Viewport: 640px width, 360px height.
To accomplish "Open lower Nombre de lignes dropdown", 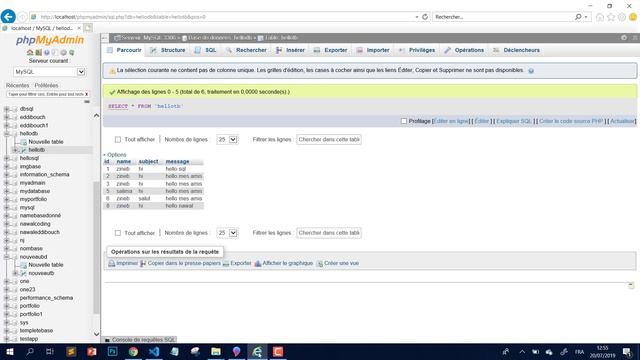I will (227, 233).
